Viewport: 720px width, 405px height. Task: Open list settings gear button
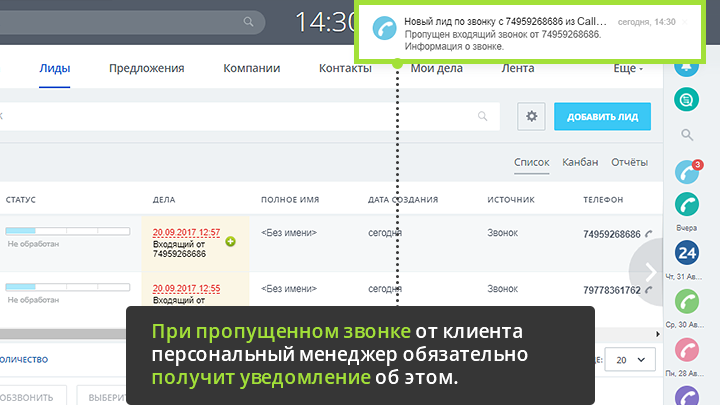[x=531, y=116]
